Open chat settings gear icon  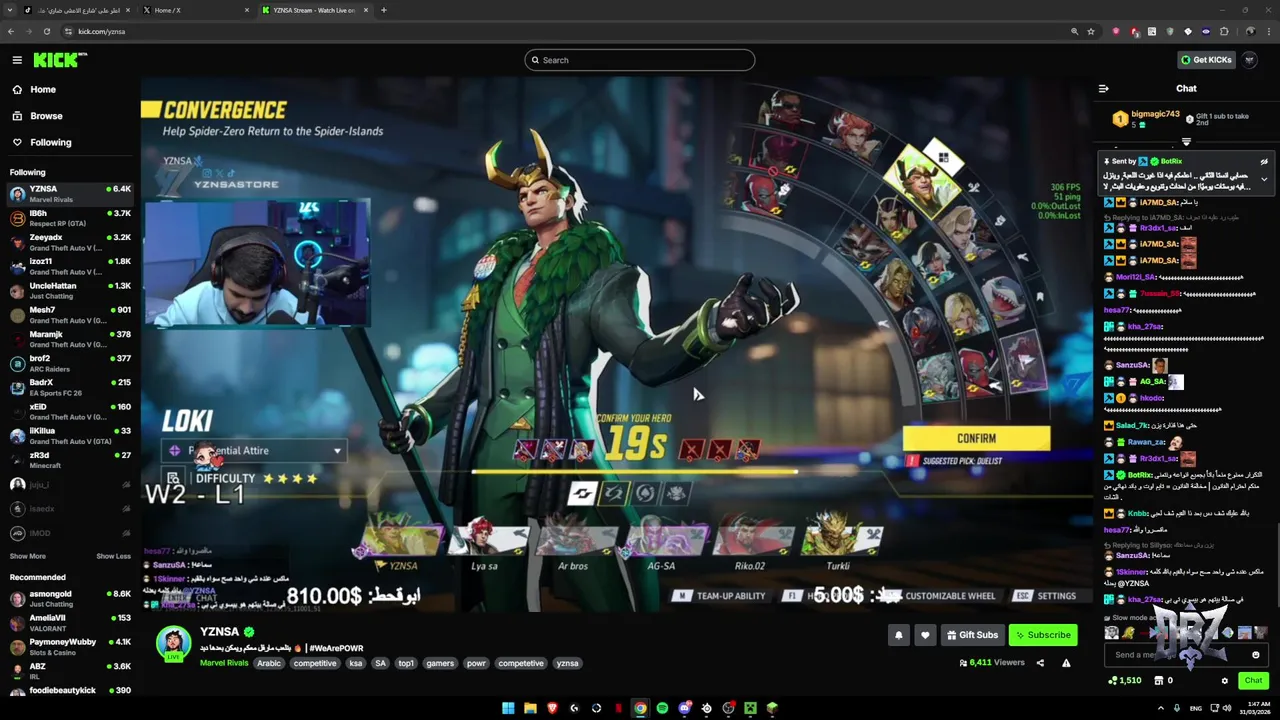1225,681
